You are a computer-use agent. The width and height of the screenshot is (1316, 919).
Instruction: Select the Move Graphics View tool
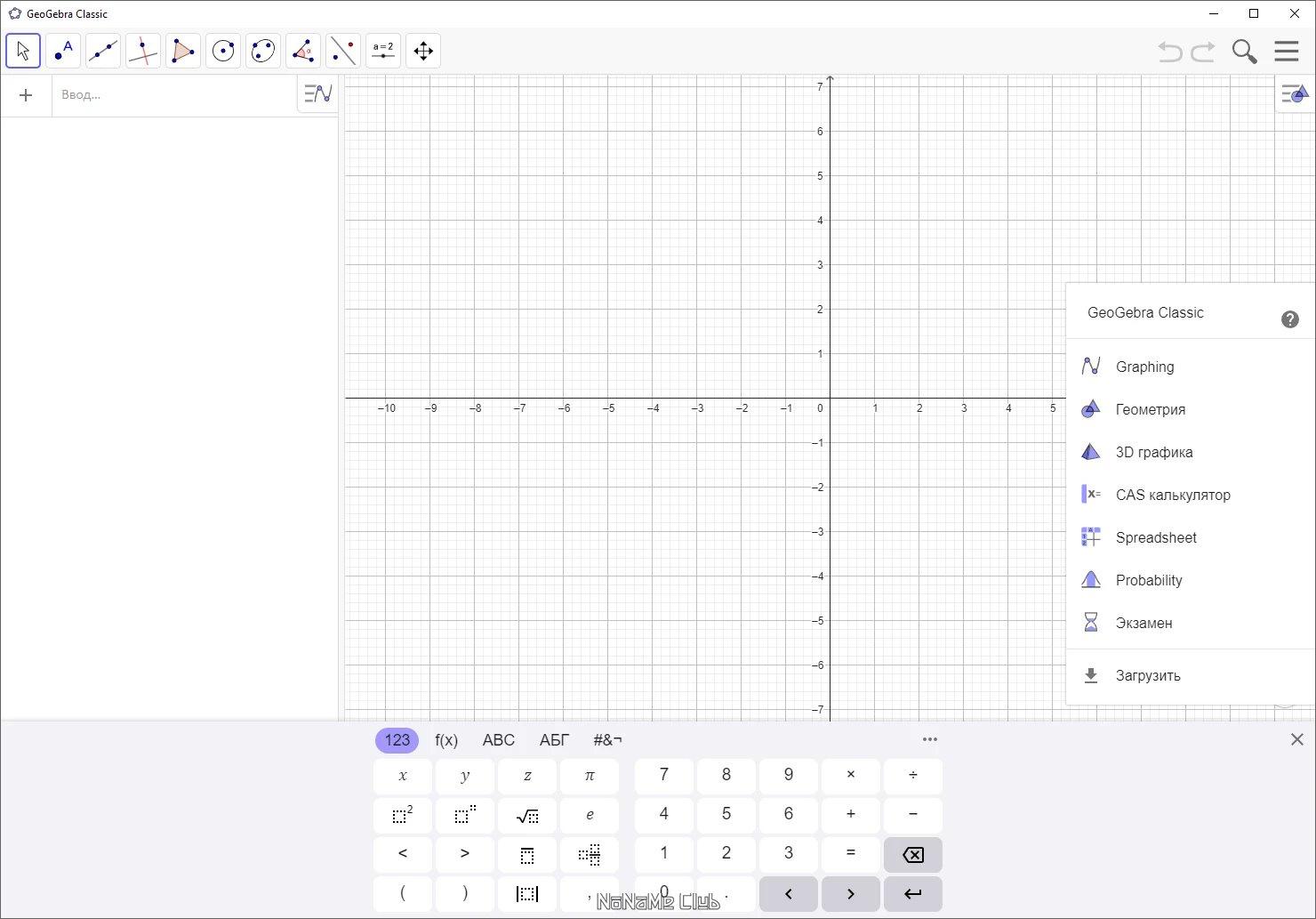[423, 51]
